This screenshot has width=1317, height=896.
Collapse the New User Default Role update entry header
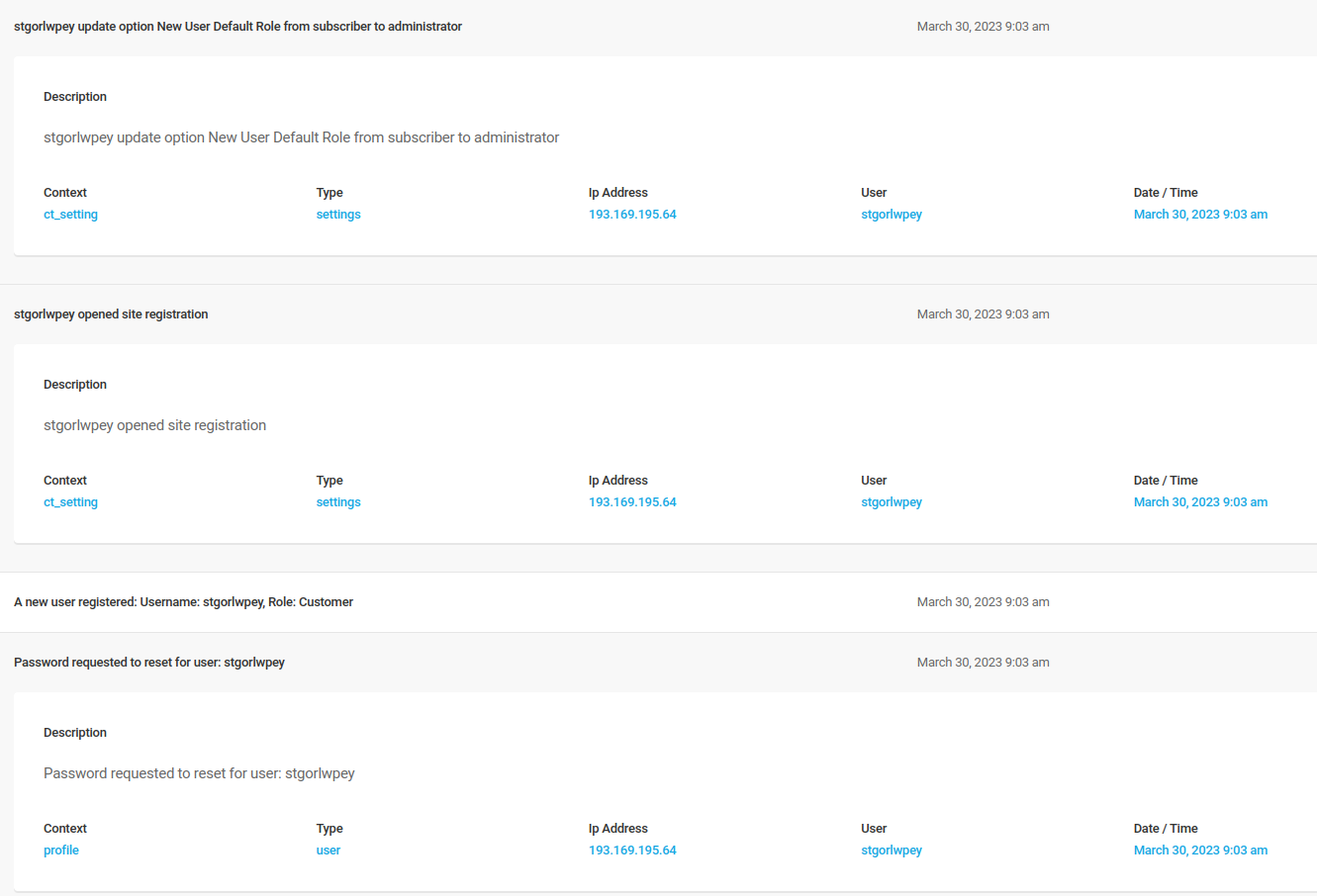point(237,27)
